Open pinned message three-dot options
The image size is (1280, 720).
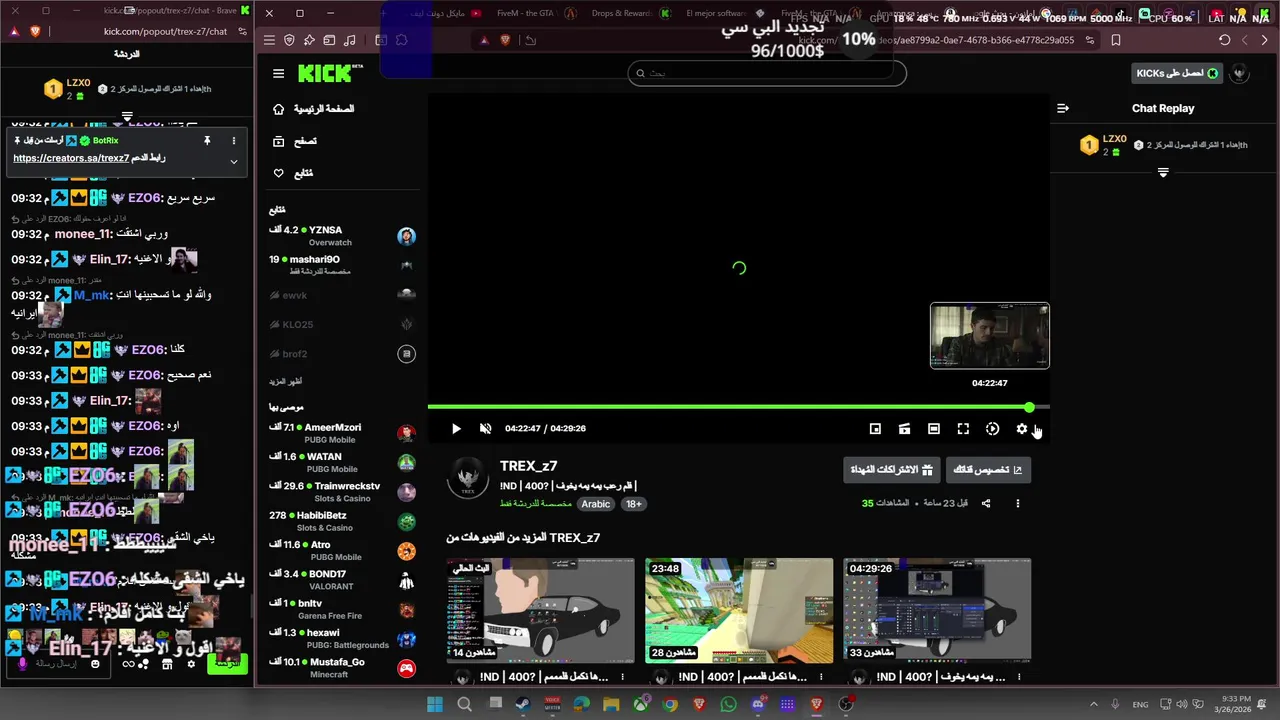[x=233, y=141]
